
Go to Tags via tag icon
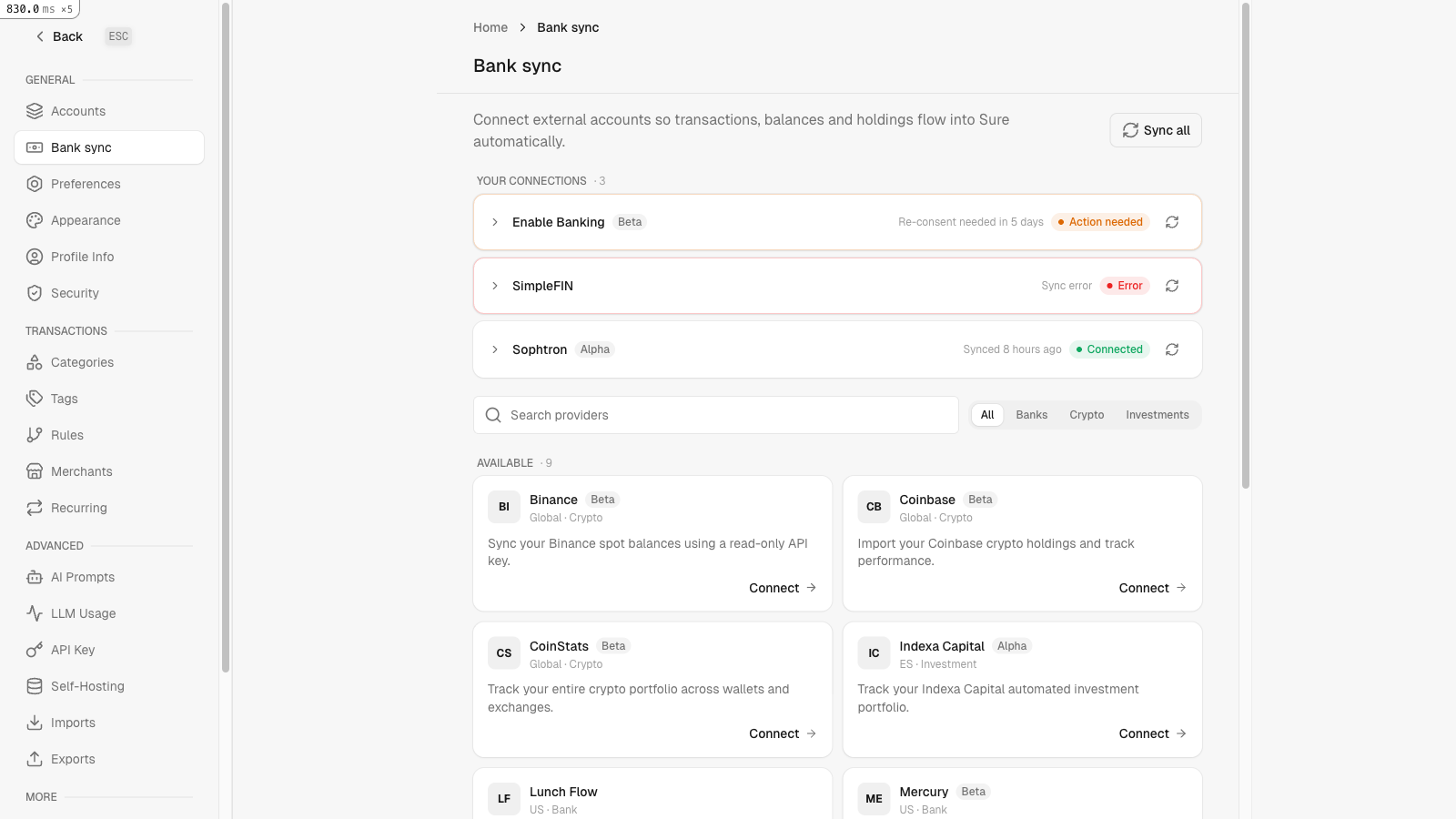35,399
